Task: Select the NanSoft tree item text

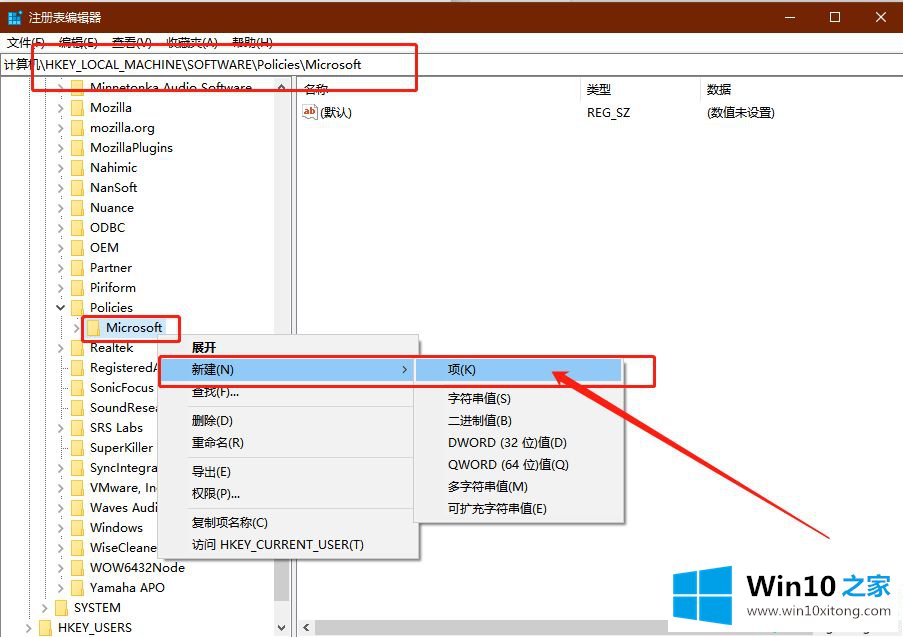Action: [113, 188]
